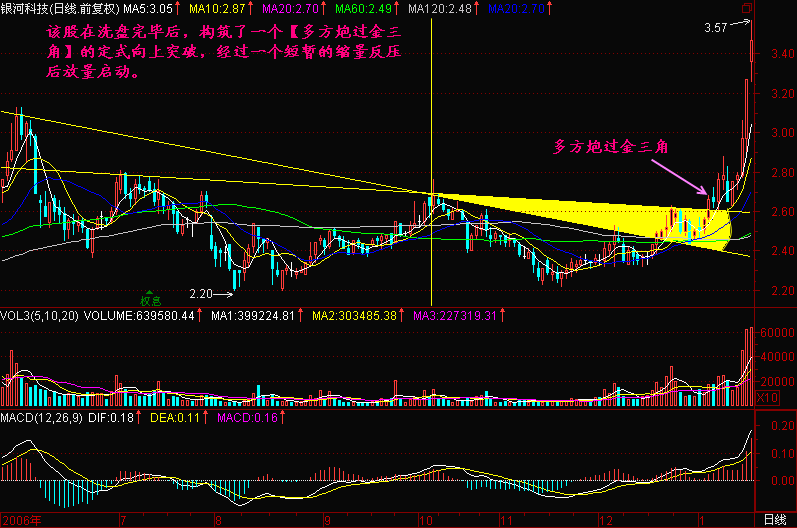Select the 多方炮过金三角 annotation text
This screenshot has width=797, height=528.
611,147
